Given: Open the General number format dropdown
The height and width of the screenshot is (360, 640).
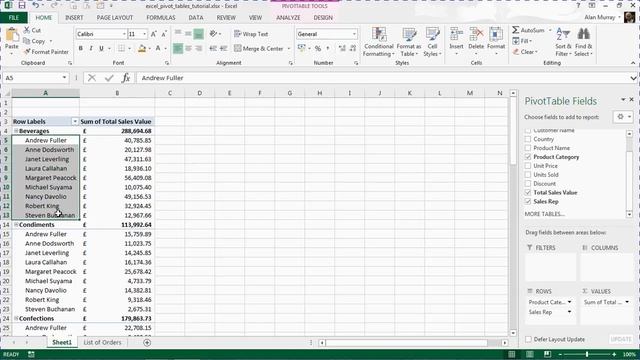Looking at the screenshot, I should tap(354, 34).
